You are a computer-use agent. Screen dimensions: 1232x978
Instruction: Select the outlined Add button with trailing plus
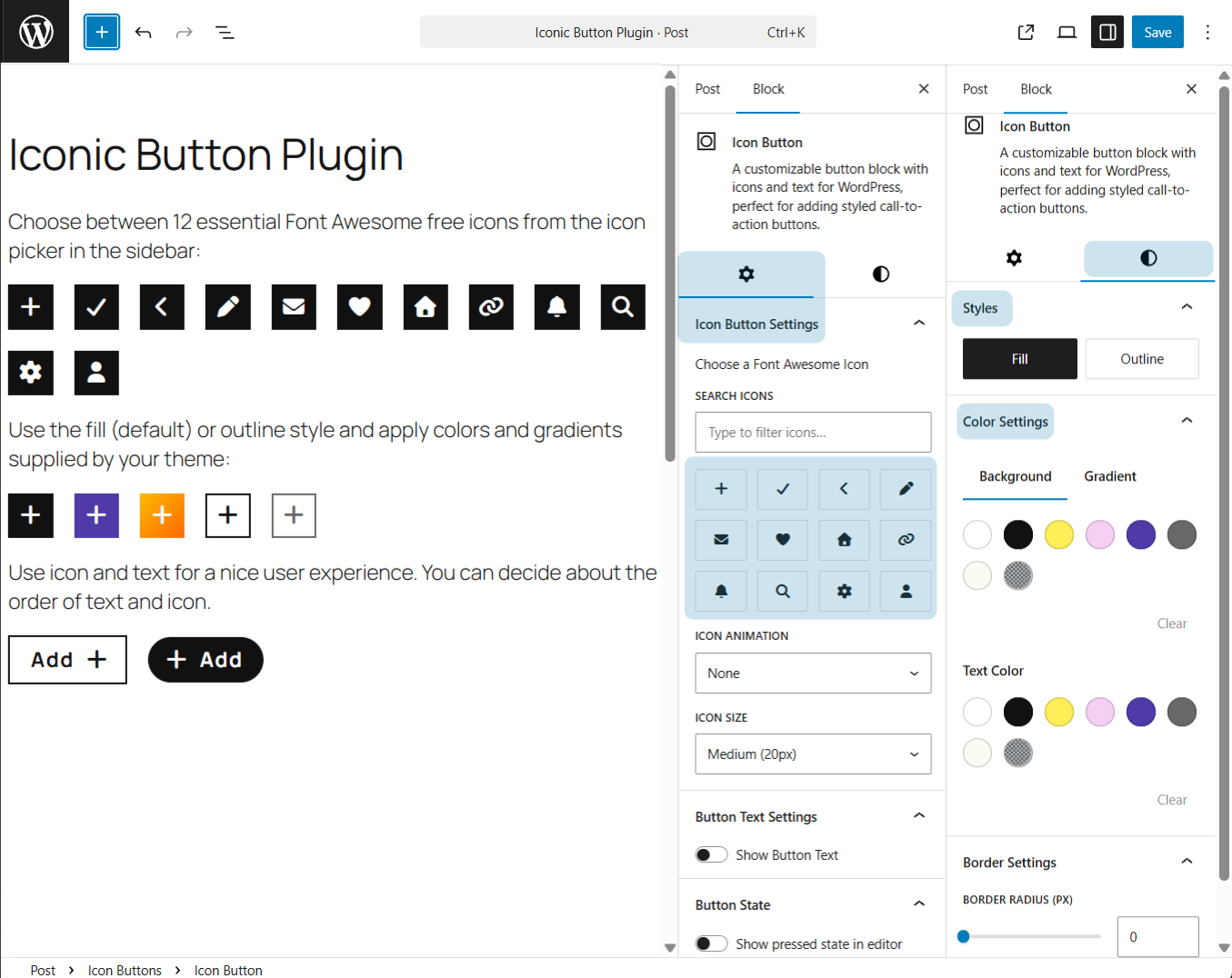coord(67,660)
